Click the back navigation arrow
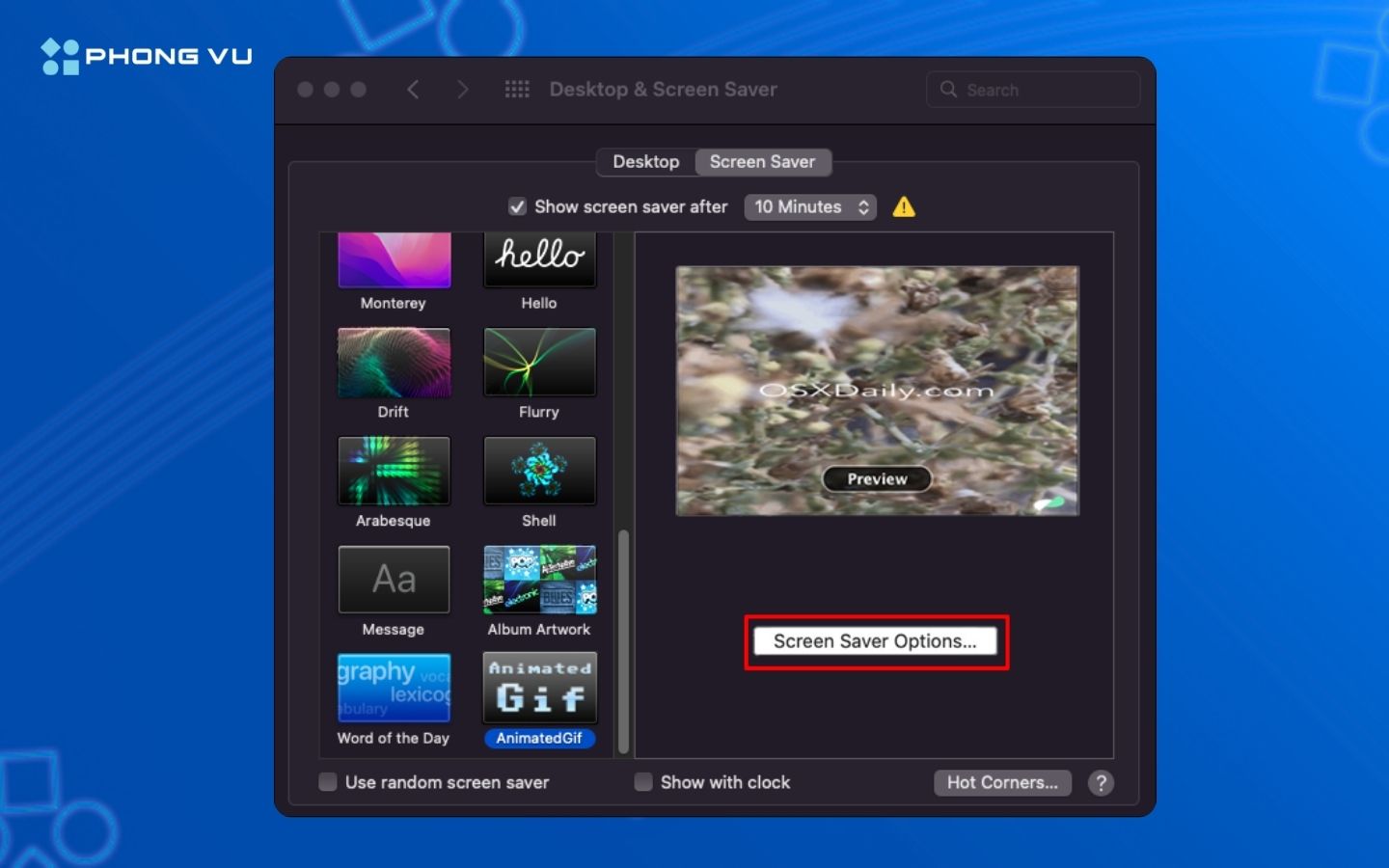 (413, 90)
